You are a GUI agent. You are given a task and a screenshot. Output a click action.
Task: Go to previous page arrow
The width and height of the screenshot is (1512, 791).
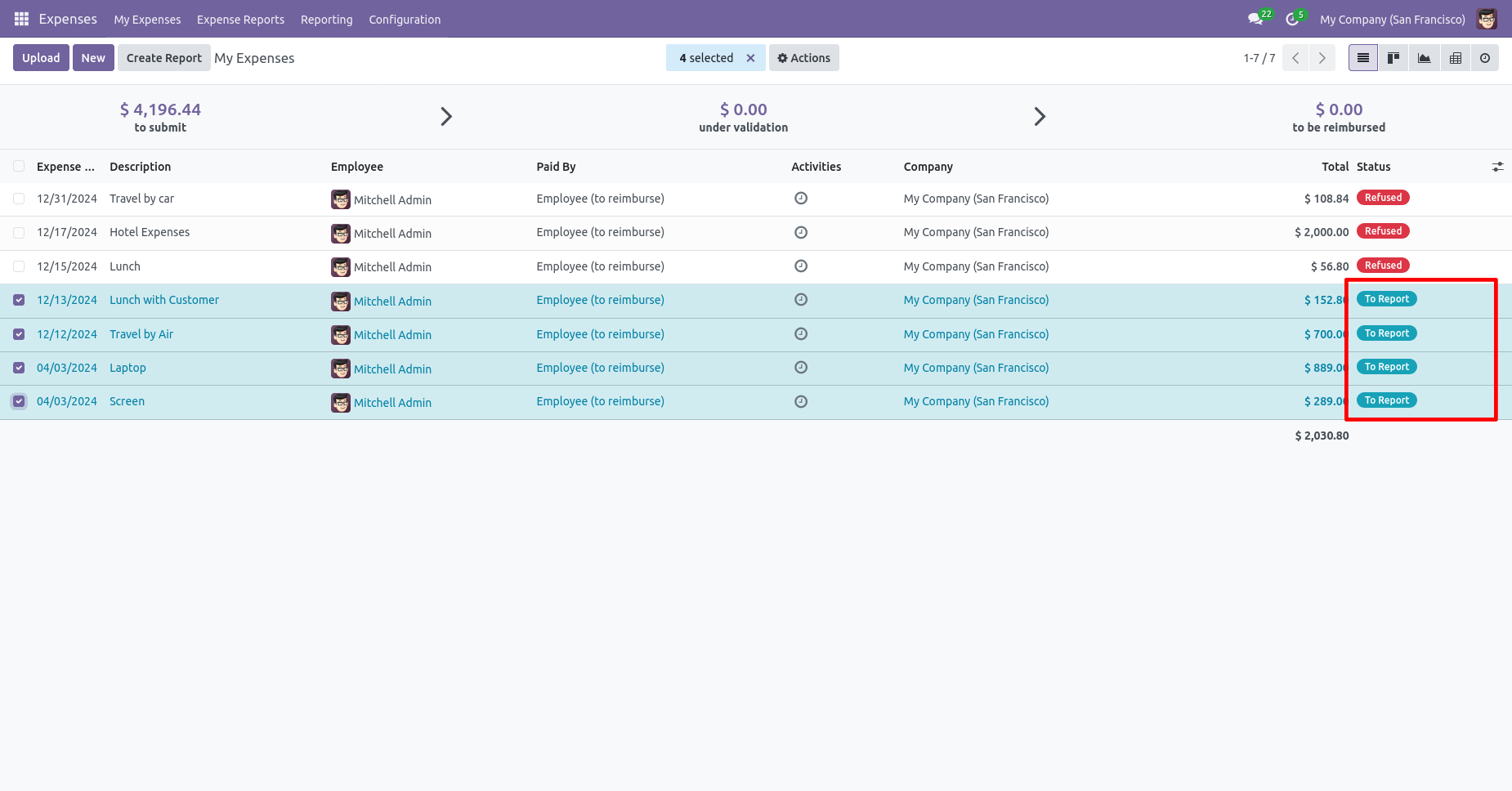coord(1295,58)
